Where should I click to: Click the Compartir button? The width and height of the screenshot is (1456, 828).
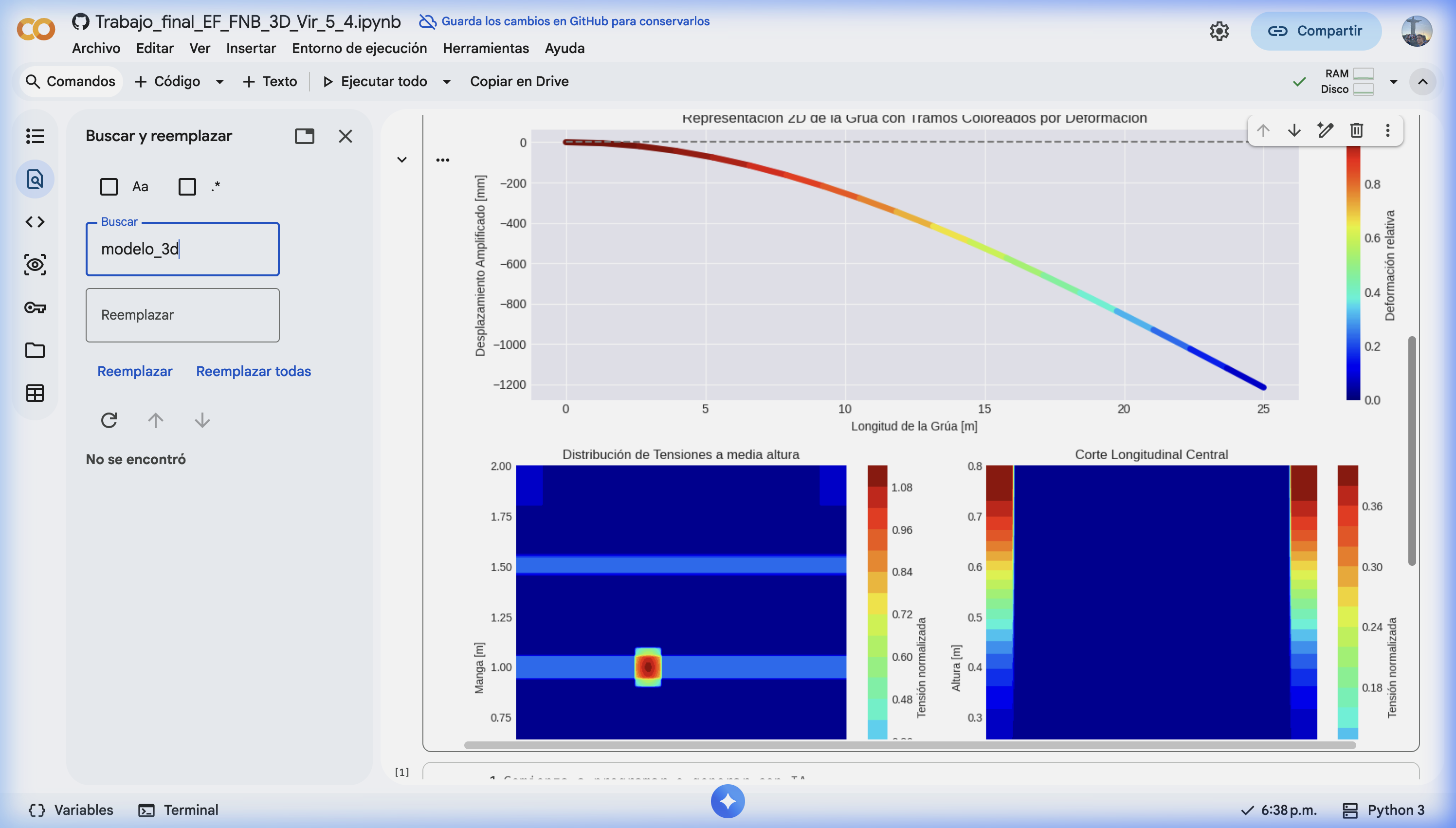pyautogui.click(x=1315, y=31)
